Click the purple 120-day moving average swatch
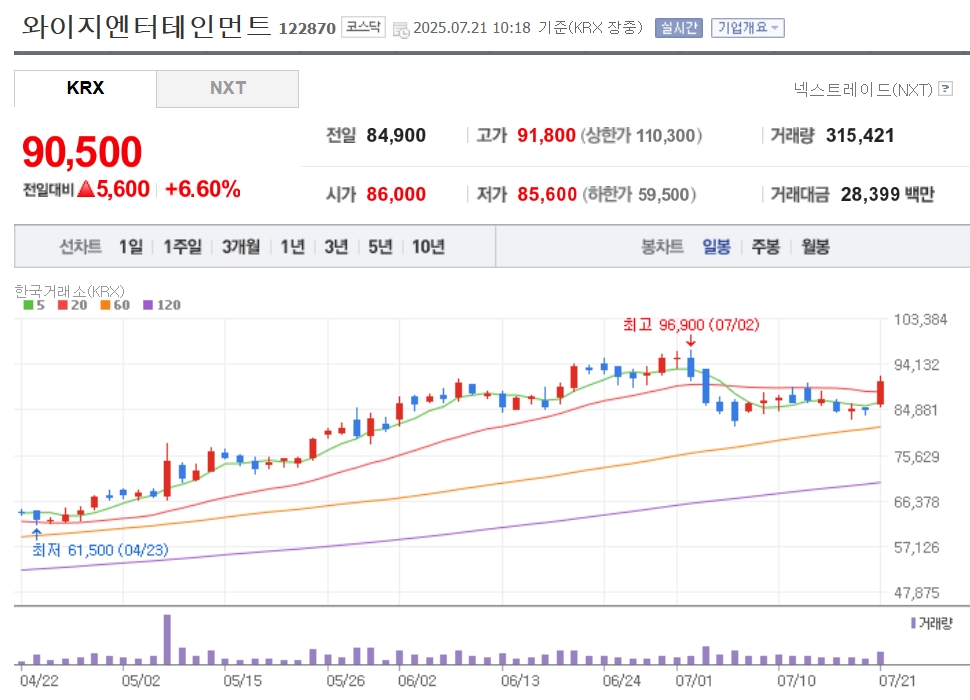This screenshot has height=700, width=970. [148, 305]
